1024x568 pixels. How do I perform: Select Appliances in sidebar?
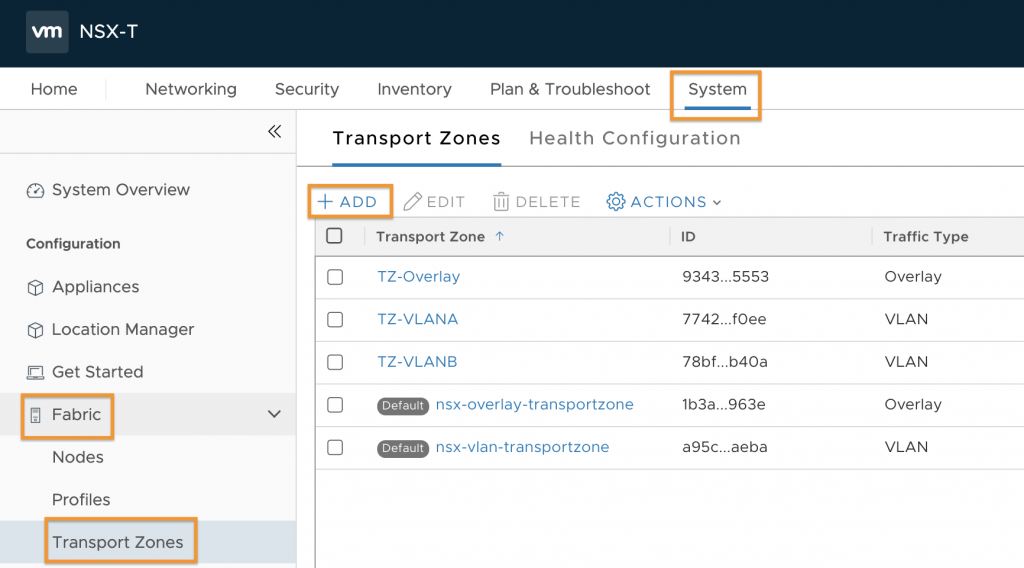click(x=95, y=287)
